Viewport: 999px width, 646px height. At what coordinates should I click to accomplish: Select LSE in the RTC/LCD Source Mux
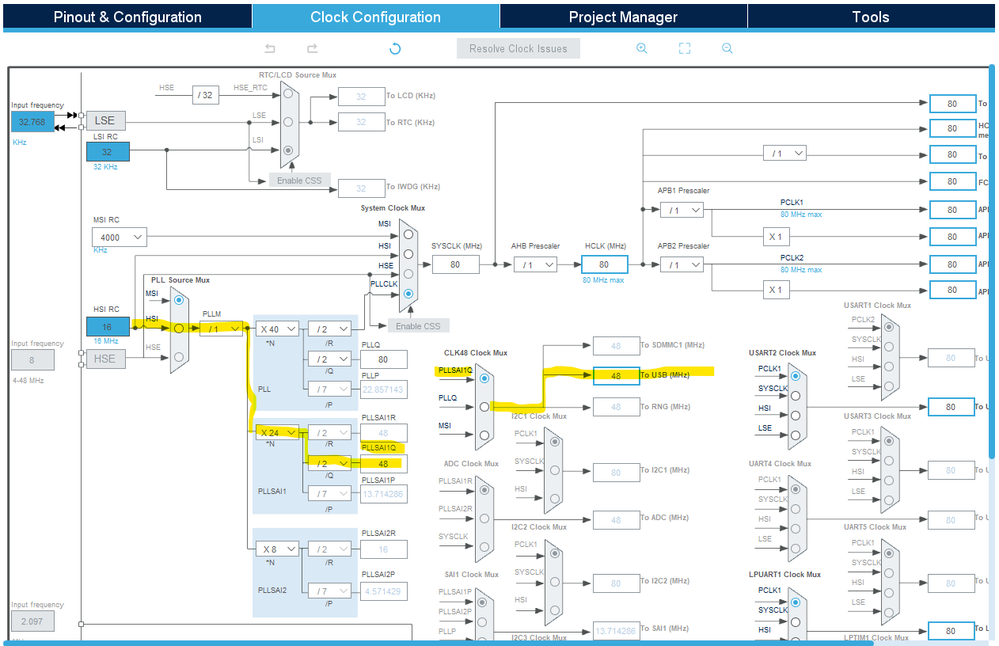(x=289, y=122)
